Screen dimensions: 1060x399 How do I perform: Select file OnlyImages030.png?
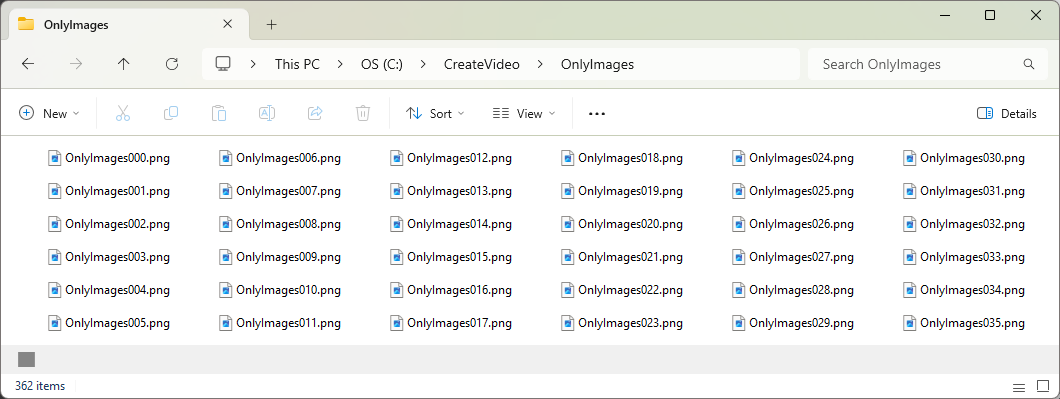click(964, 158)
